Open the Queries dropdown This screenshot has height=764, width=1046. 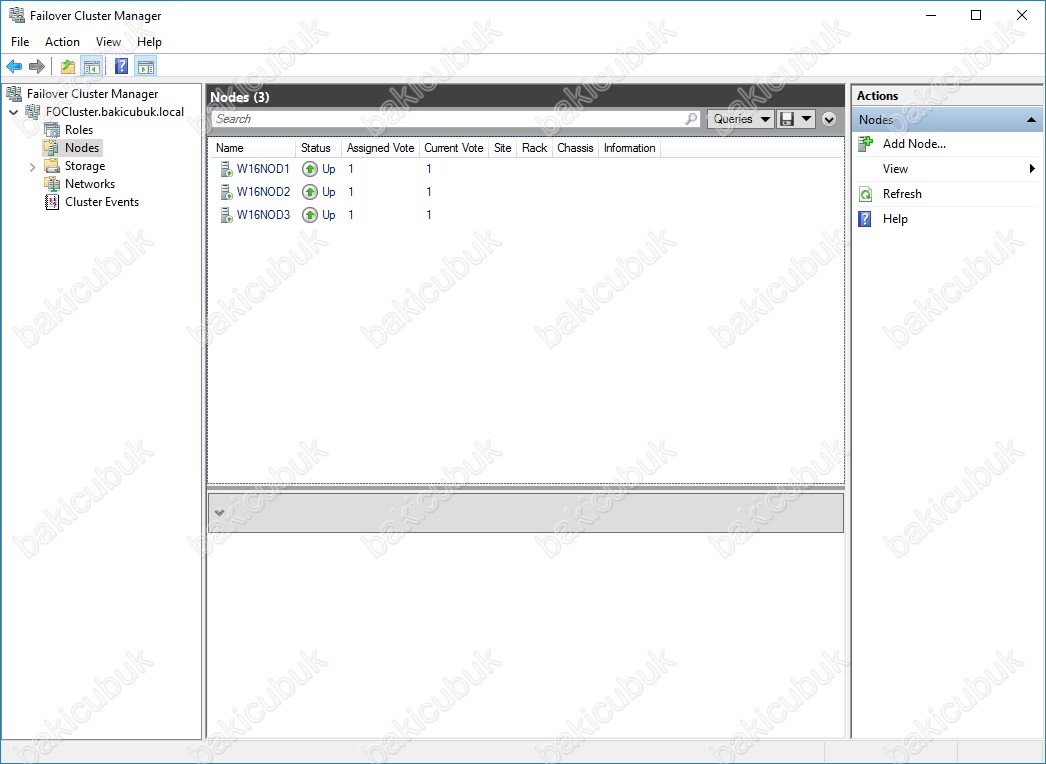click(x=740, y=119)
